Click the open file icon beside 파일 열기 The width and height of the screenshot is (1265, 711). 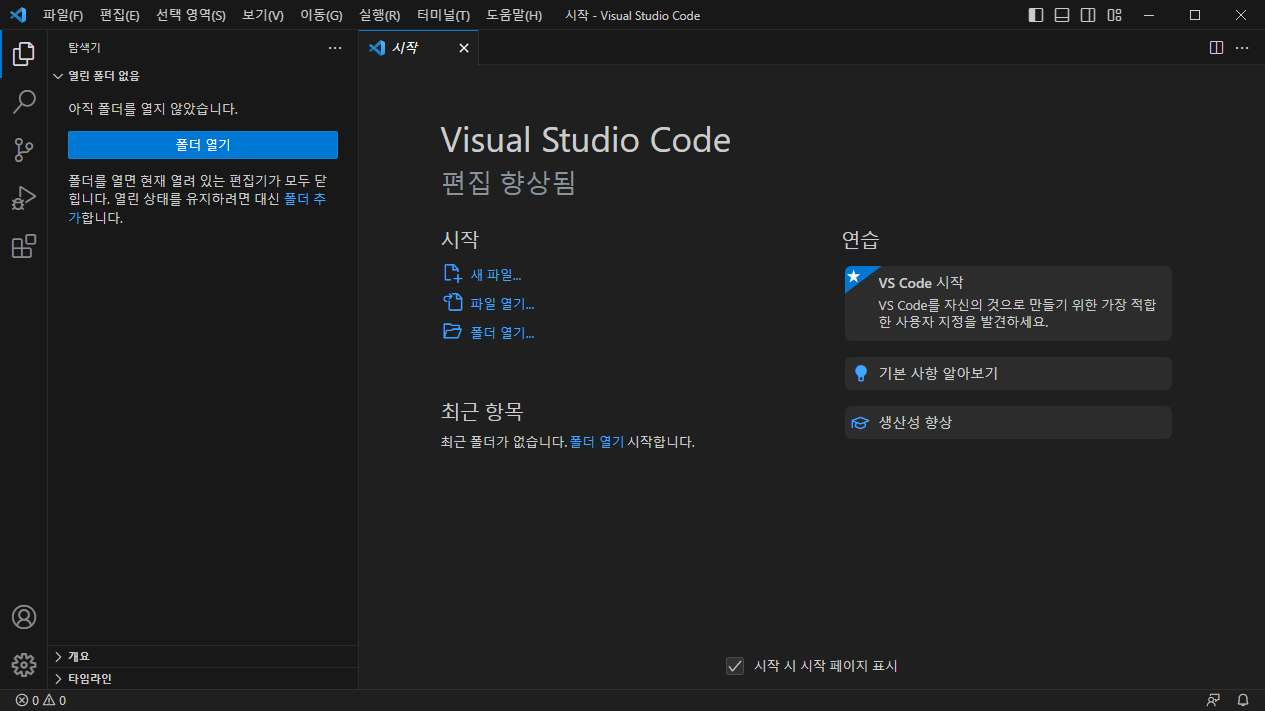coord(452,303)
